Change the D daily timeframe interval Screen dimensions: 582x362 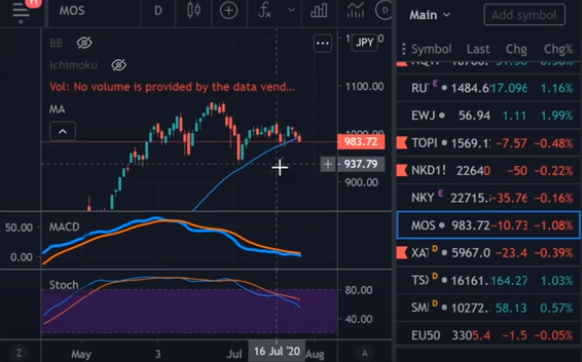158,10
